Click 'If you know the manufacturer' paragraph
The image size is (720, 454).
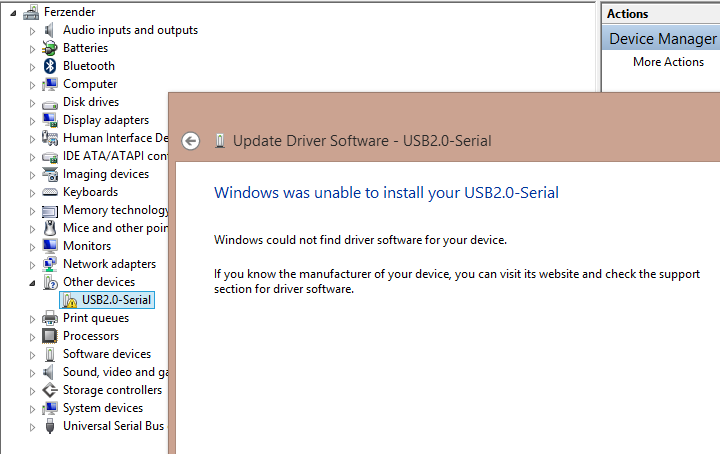coord(457,281)
